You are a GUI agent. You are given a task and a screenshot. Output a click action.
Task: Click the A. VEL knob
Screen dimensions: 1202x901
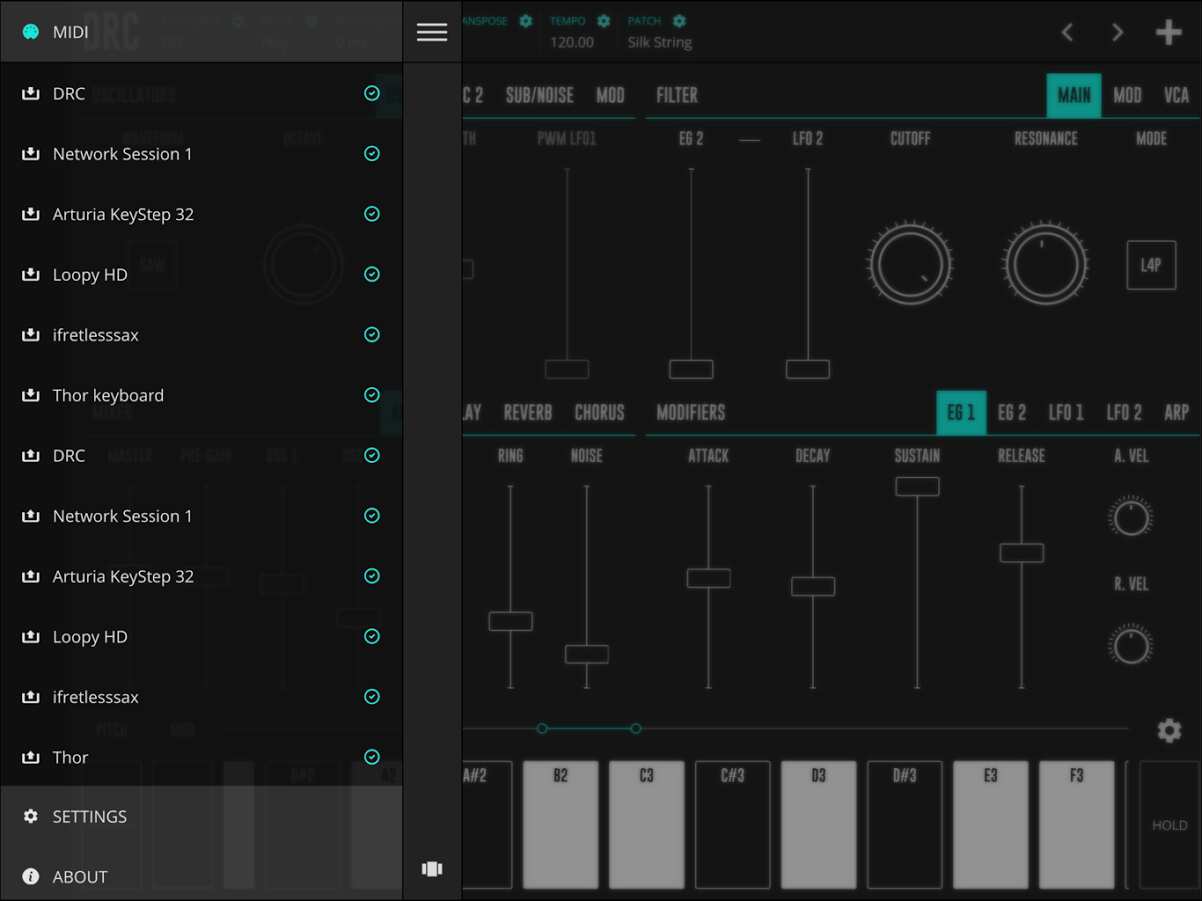[1131, 518]
